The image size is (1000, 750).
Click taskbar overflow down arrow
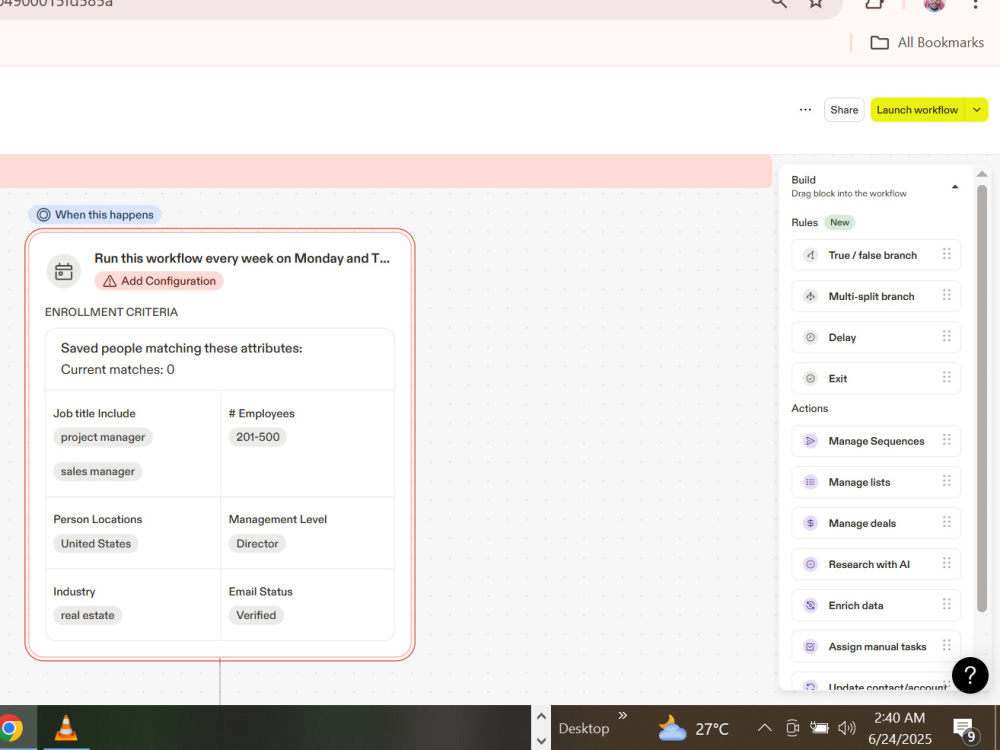pyautogui.click(x=541, y=741)
